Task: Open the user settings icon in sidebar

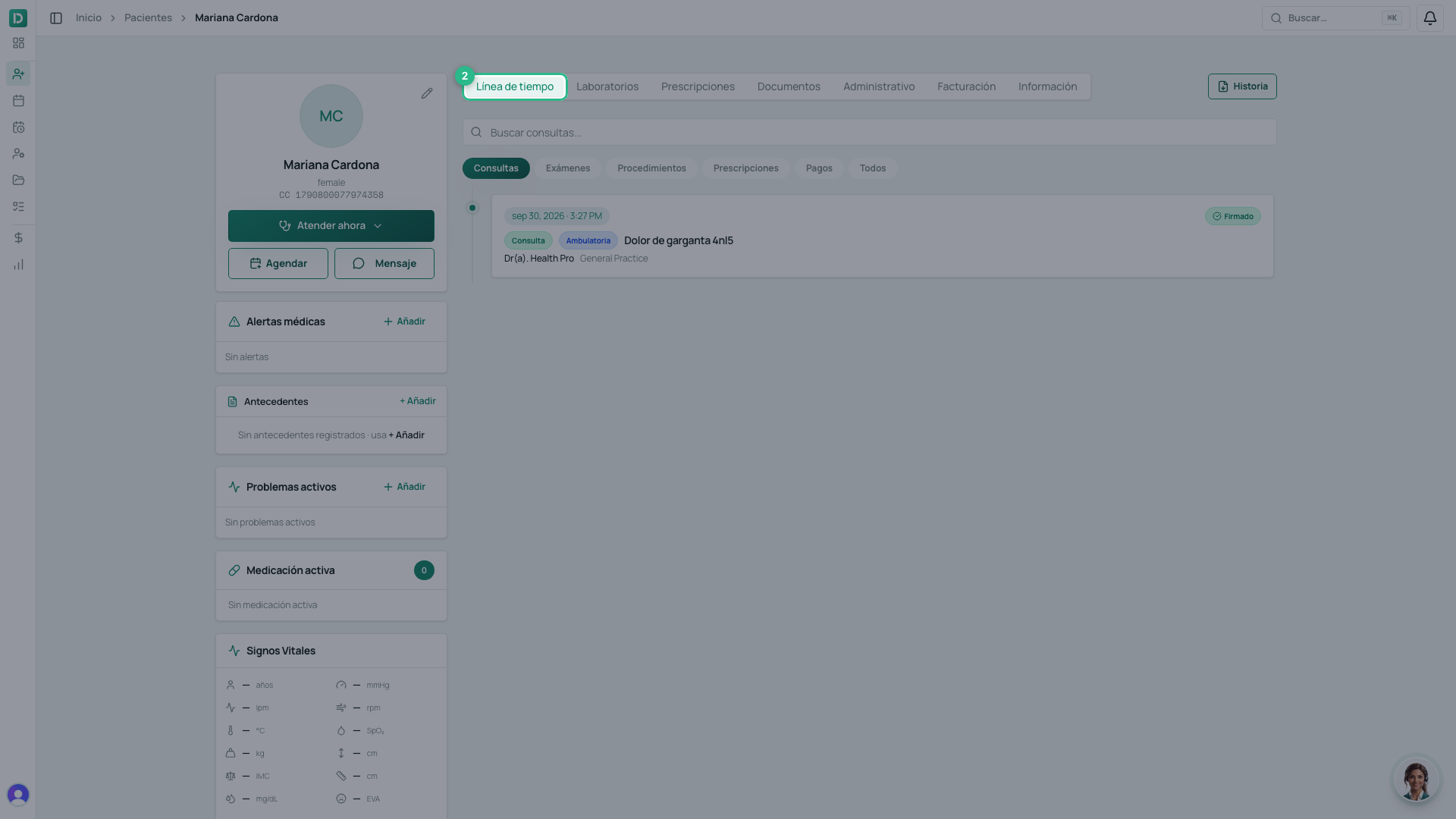Action: point(18,154)
